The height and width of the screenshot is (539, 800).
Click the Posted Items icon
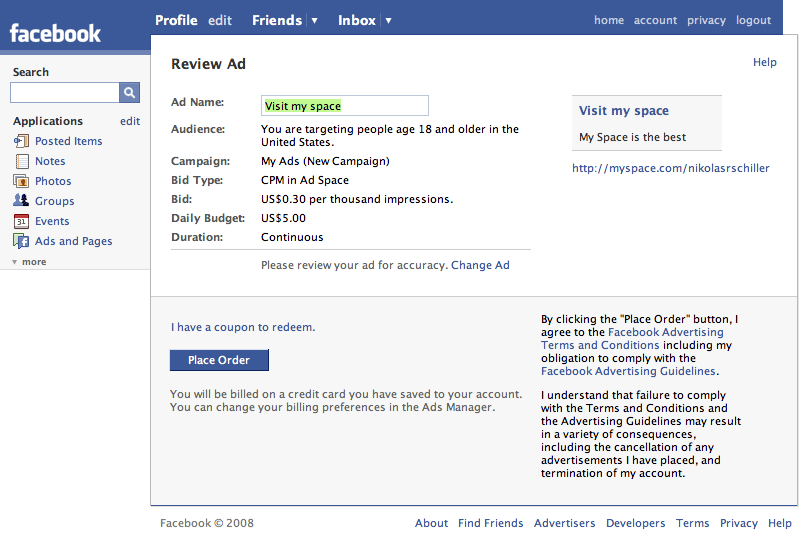click(21, 141)
